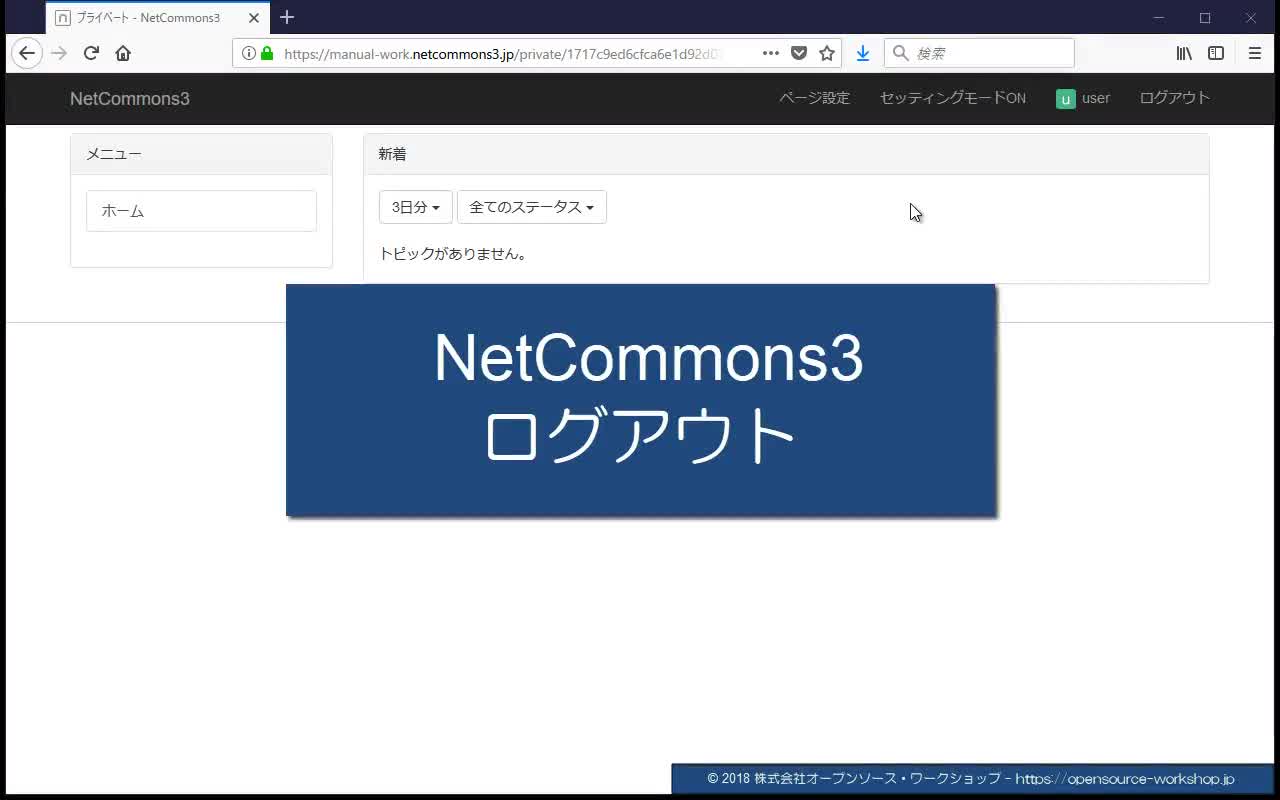Open the browser home page icon

coord(123,53)
